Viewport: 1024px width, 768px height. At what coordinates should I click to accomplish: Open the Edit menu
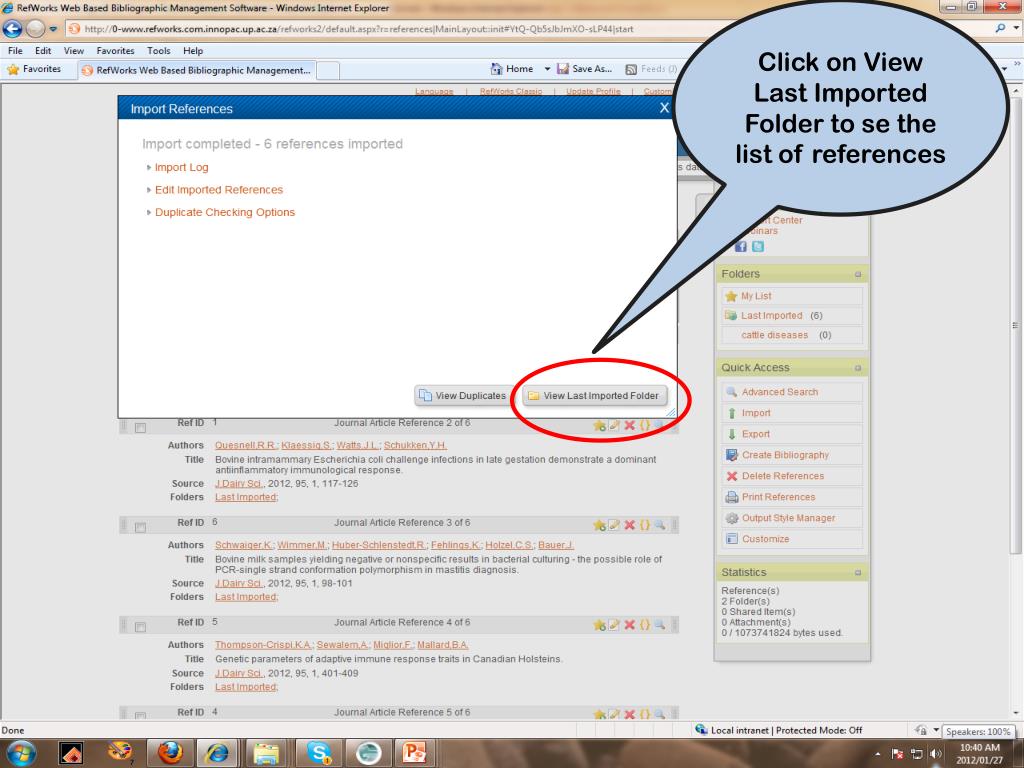pyautogui.click(x=43, y=50)
